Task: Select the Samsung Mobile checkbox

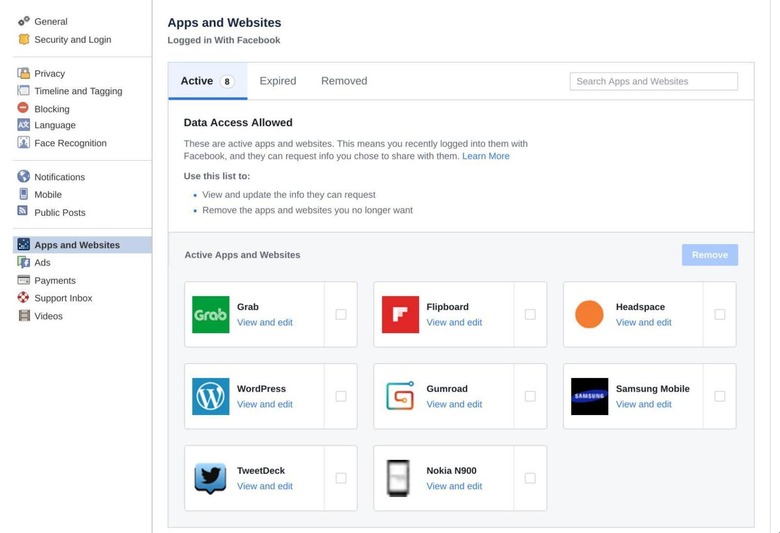Action: [x=720, y=396]
